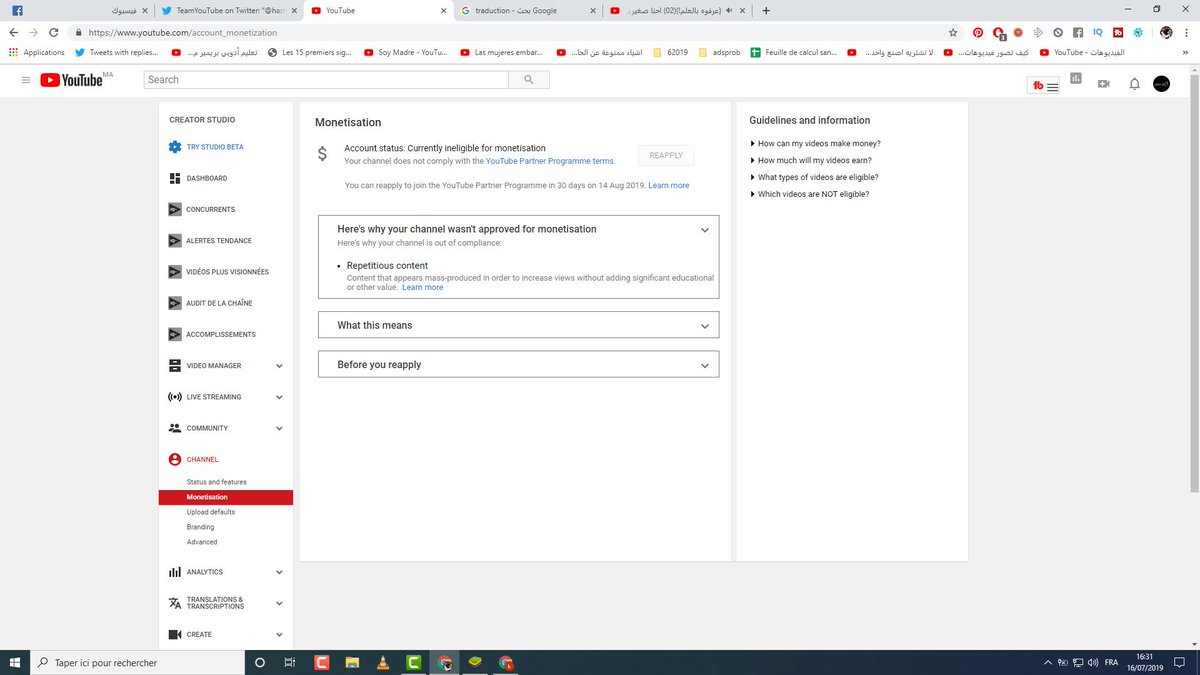Switch to the traduction Google tab
This screenshot has height=675, width=1200.
[x=526, y=10]
